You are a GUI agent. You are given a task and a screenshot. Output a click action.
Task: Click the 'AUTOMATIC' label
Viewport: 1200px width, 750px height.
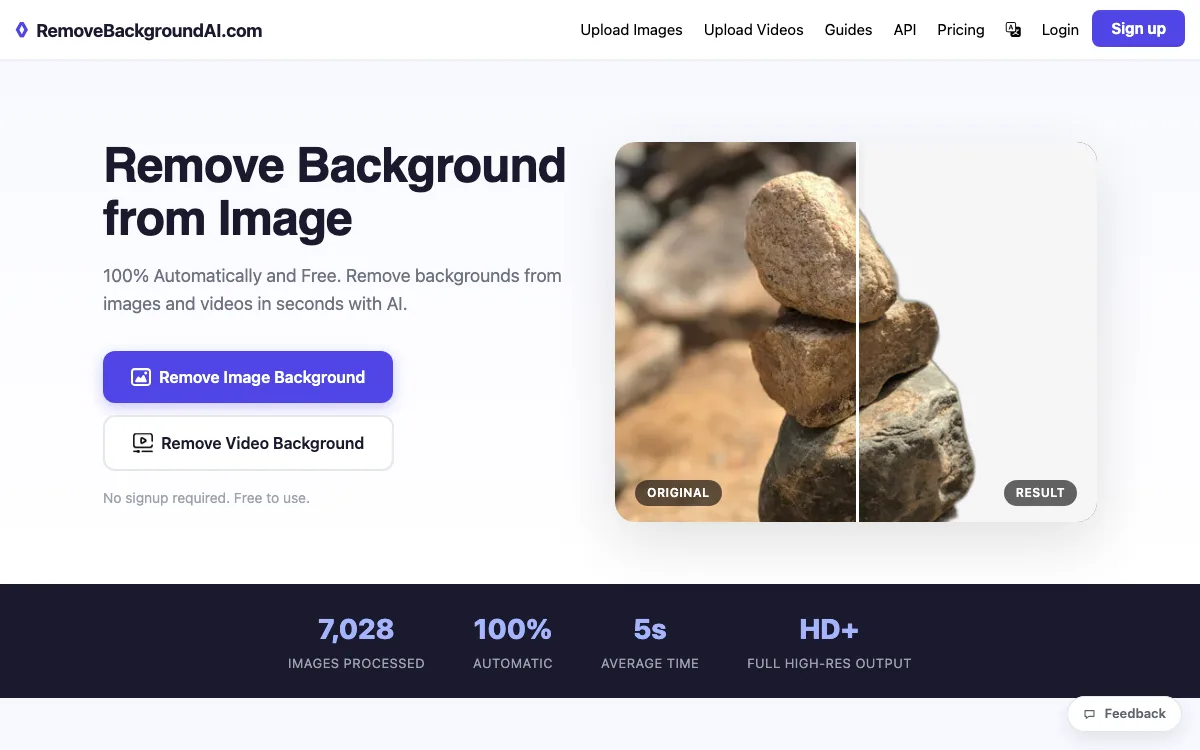click(x=513, y=663)
